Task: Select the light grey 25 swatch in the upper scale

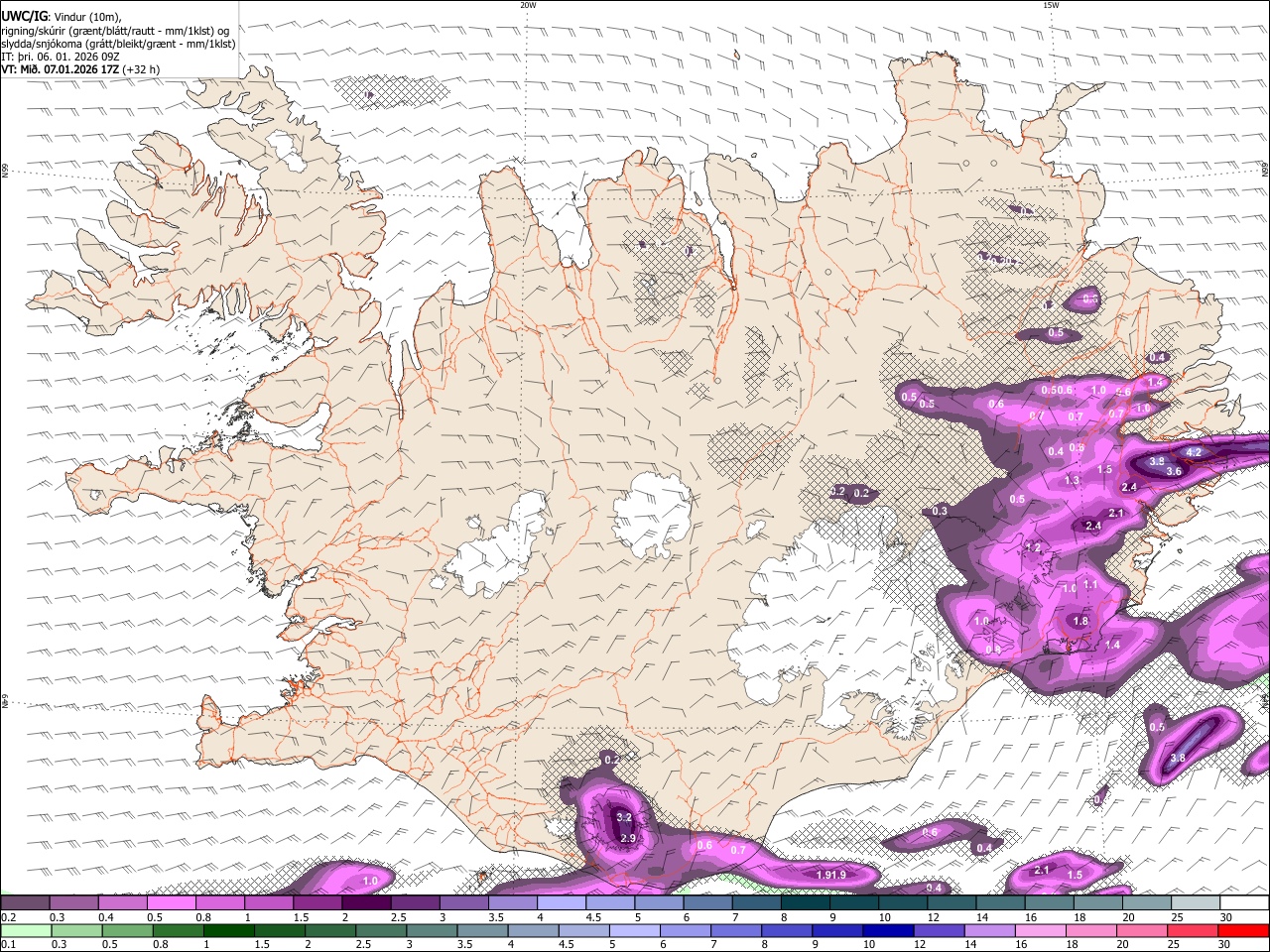Action: point(1196,902)
